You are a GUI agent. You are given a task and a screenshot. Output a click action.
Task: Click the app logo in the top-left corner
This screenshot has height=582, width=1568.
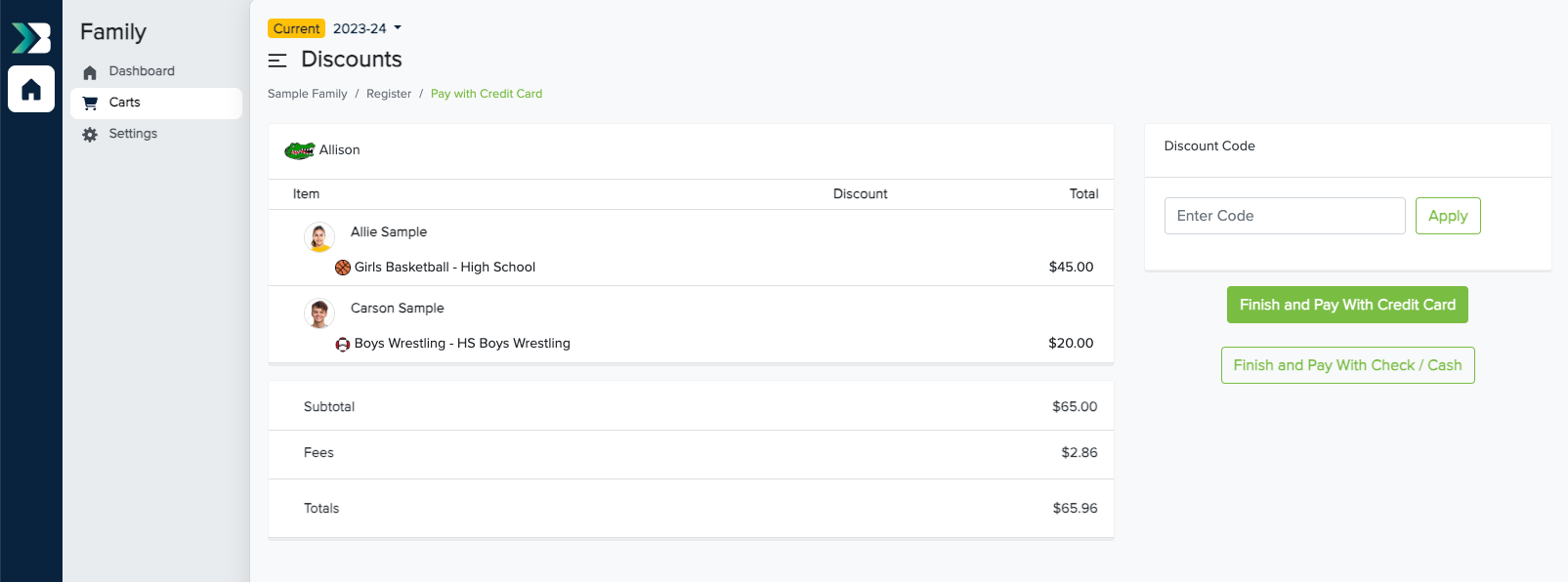pos(31,37)
